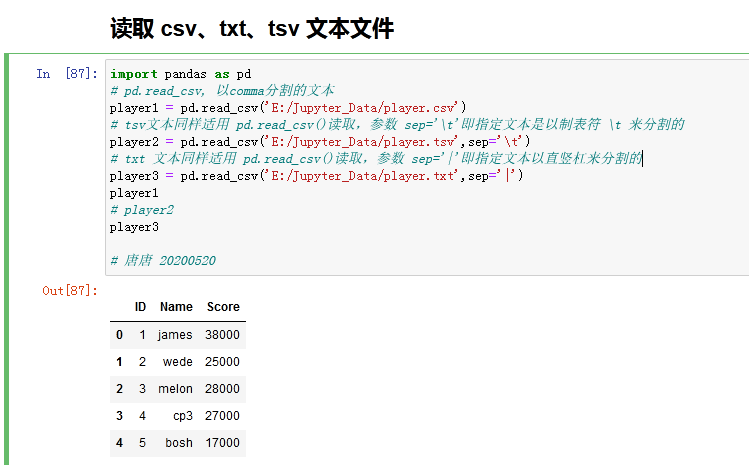Viewport: 749px width, 465px height.
Task: Click the score value '17000'
Action: click(x=223, y=443)
